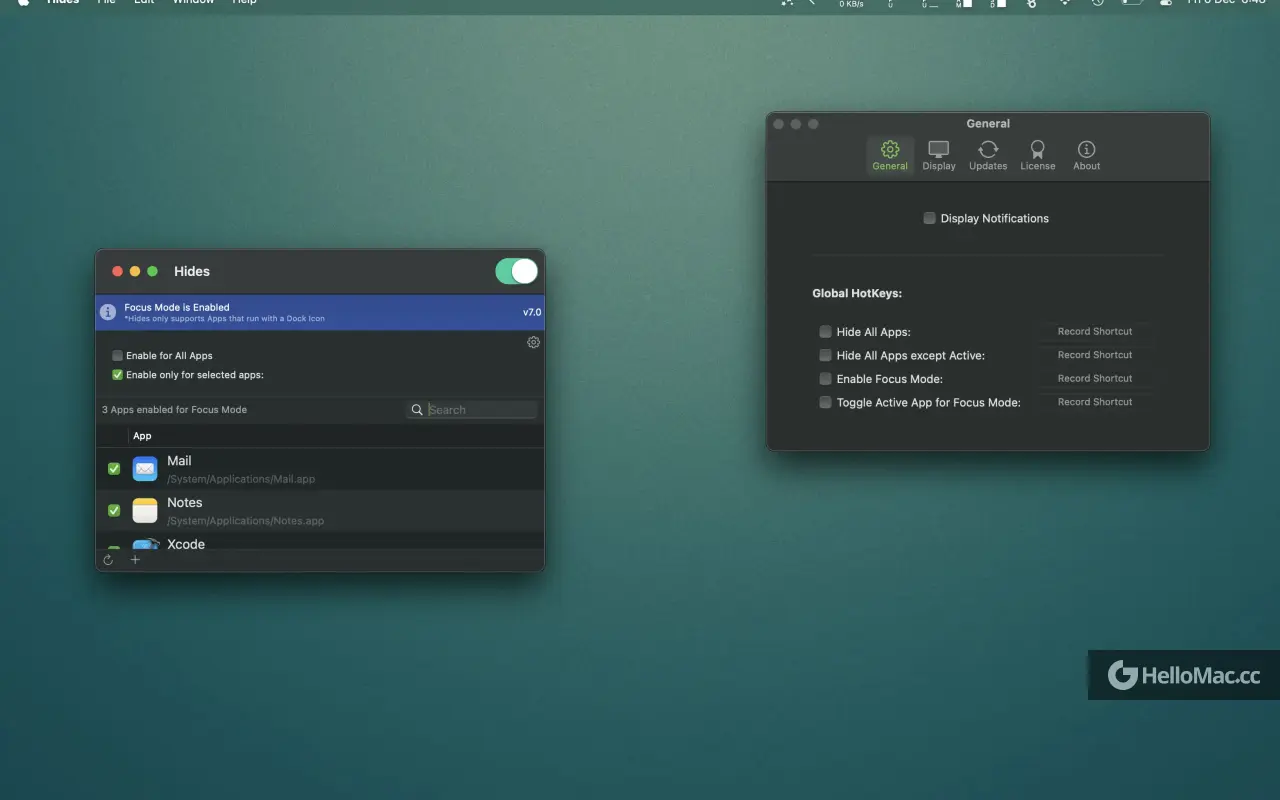Viewport: 1280px width, 800px height.
Task: Enable Display Notifications checkbox
Action: pyautogui.click(x=929, y=218)
